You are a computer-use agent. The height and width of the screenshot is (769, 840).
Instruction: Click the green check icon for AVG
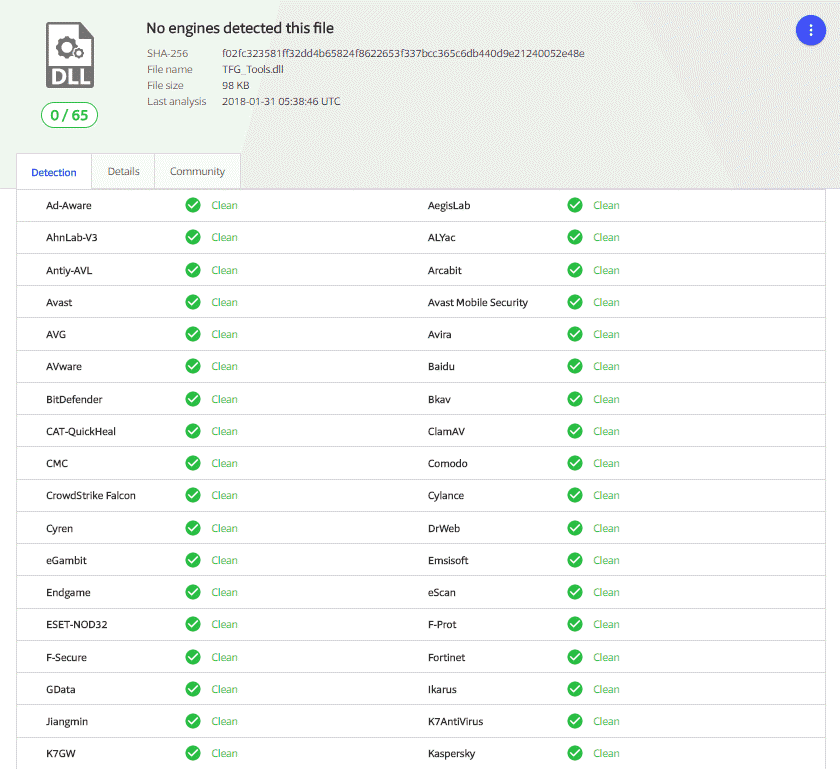pos(193,335)
